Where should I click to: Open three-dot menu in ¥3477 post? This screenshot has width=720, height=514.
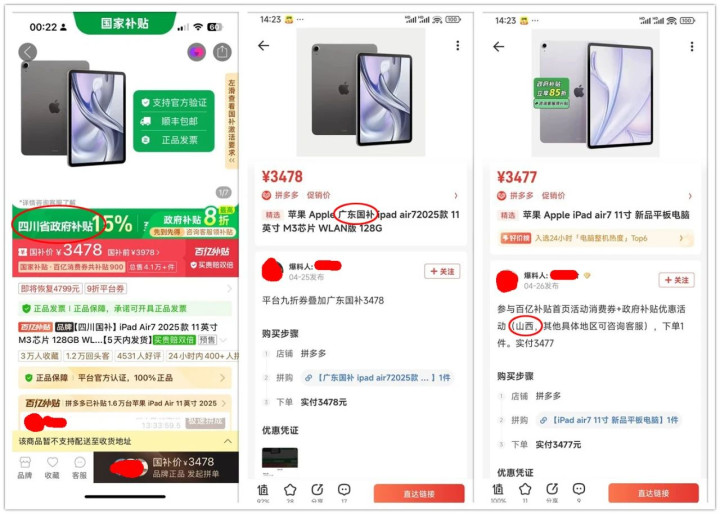coord(692,46)
